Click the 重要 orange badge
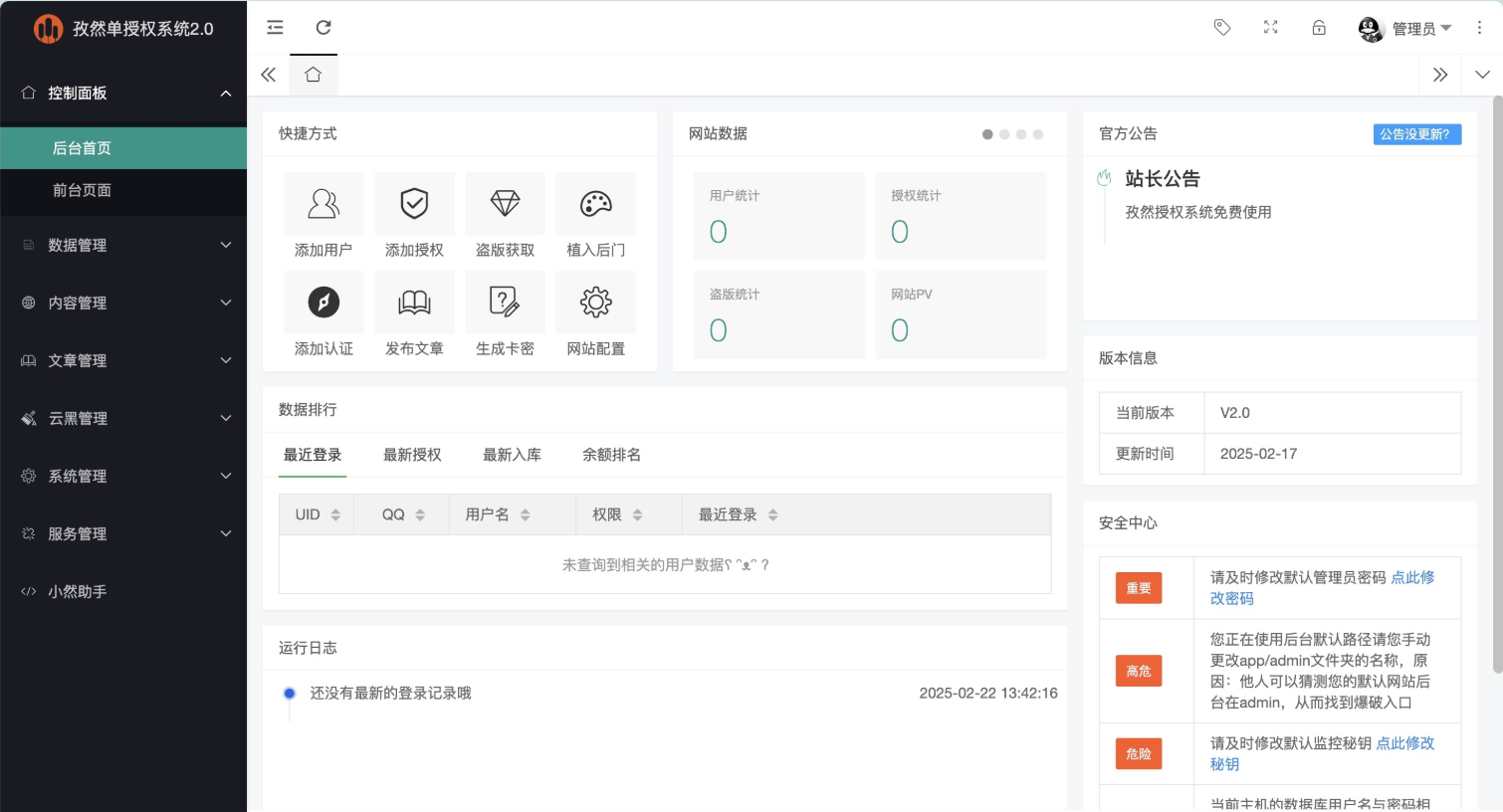 coord(1139,588)
